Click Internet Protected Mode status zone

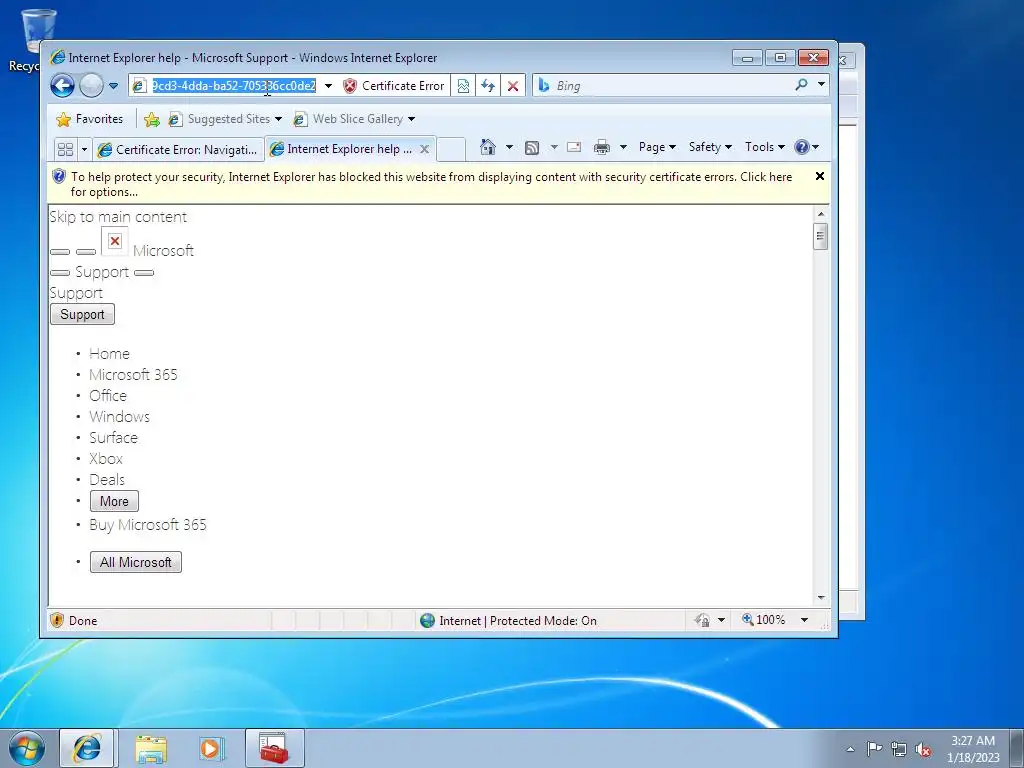coord(509,620)
